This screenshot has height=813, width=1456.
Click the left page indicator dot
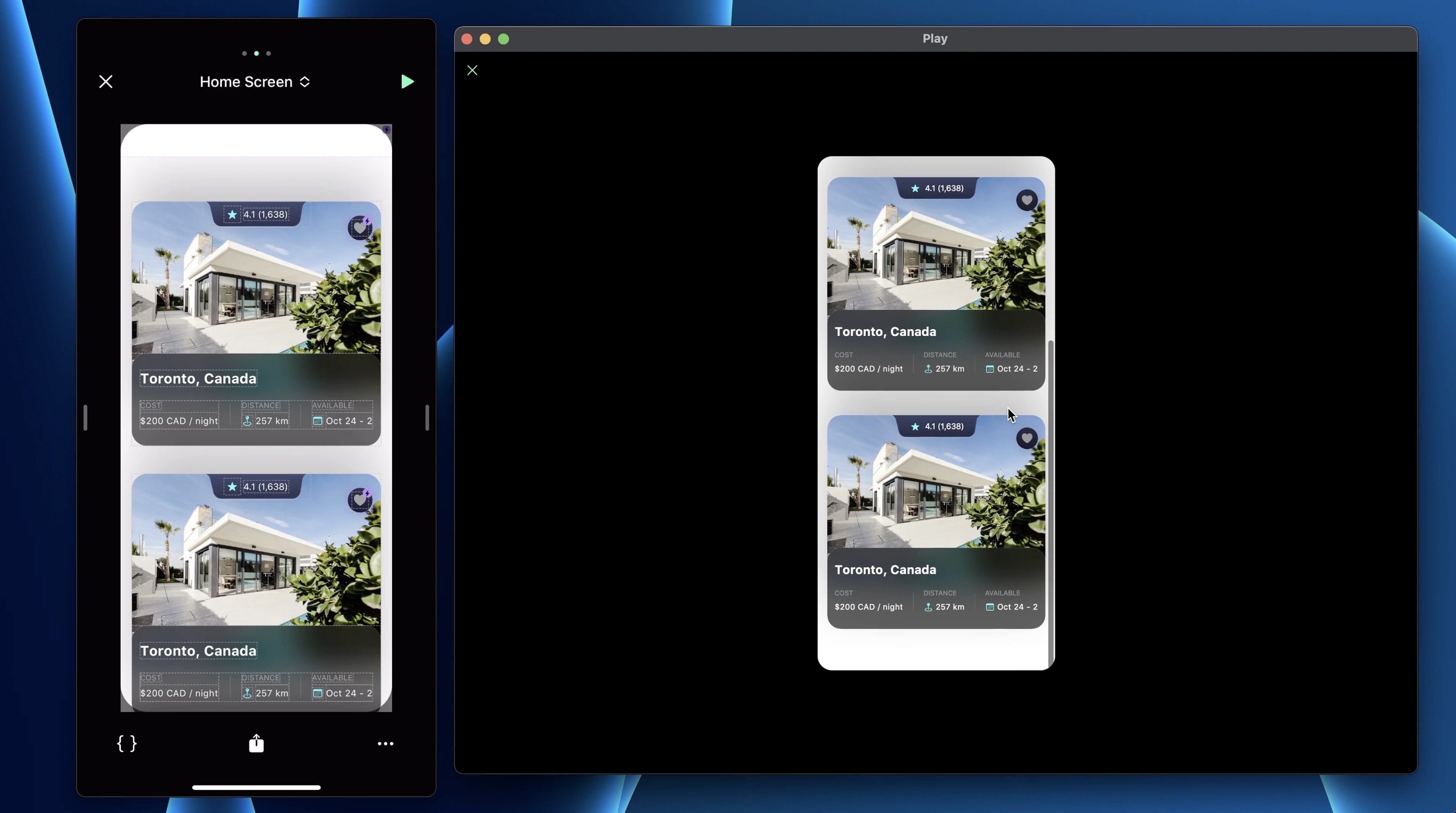pos(244,53)
